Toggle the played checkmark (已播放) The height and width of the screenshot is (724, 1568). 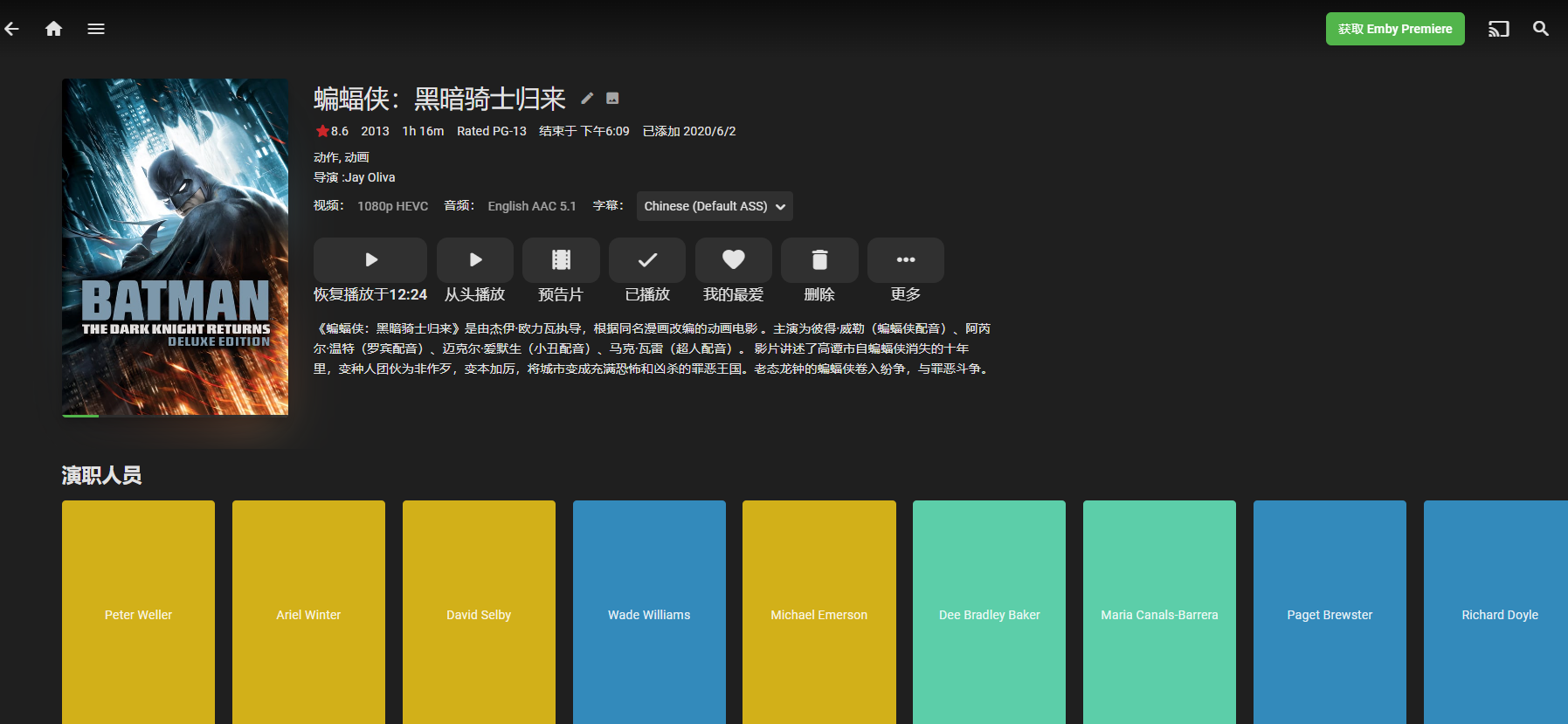[x=647, y=260]
